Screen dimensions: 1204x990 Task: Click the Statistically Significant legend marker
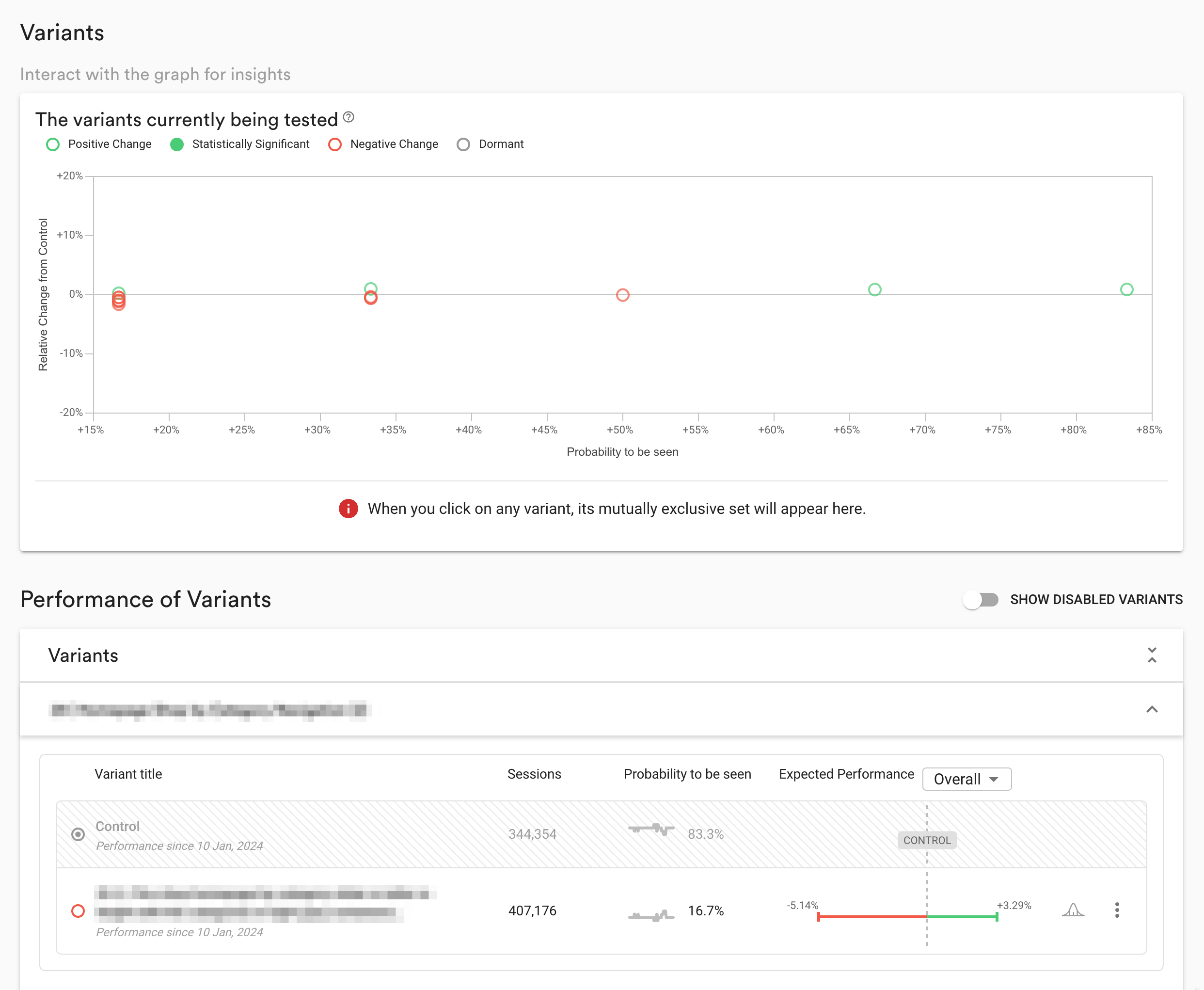tap(177, 144)
